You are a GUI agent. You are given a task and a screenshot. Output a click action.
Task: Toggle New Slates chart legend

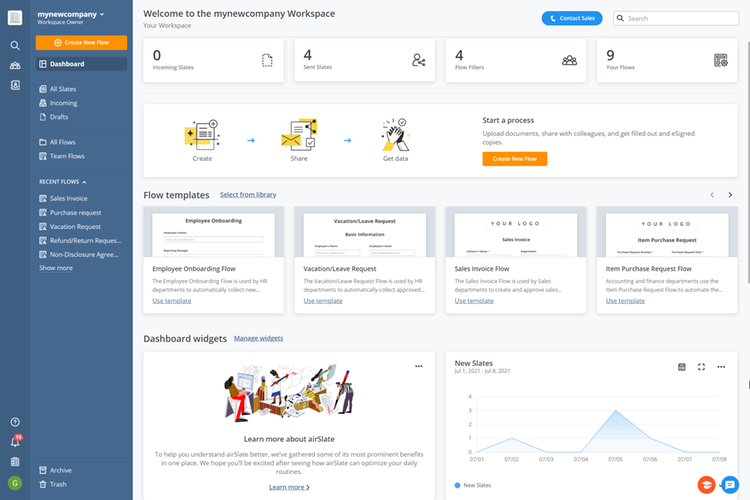(473, 485)
